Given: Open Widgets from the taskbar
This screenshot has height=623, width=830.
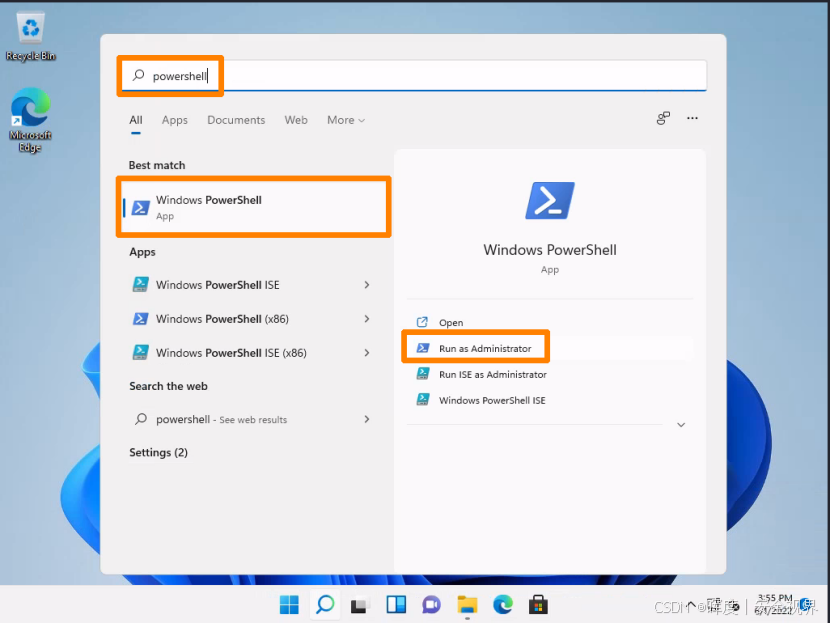Looking at the screenshot, I should [x=396, y=604].
